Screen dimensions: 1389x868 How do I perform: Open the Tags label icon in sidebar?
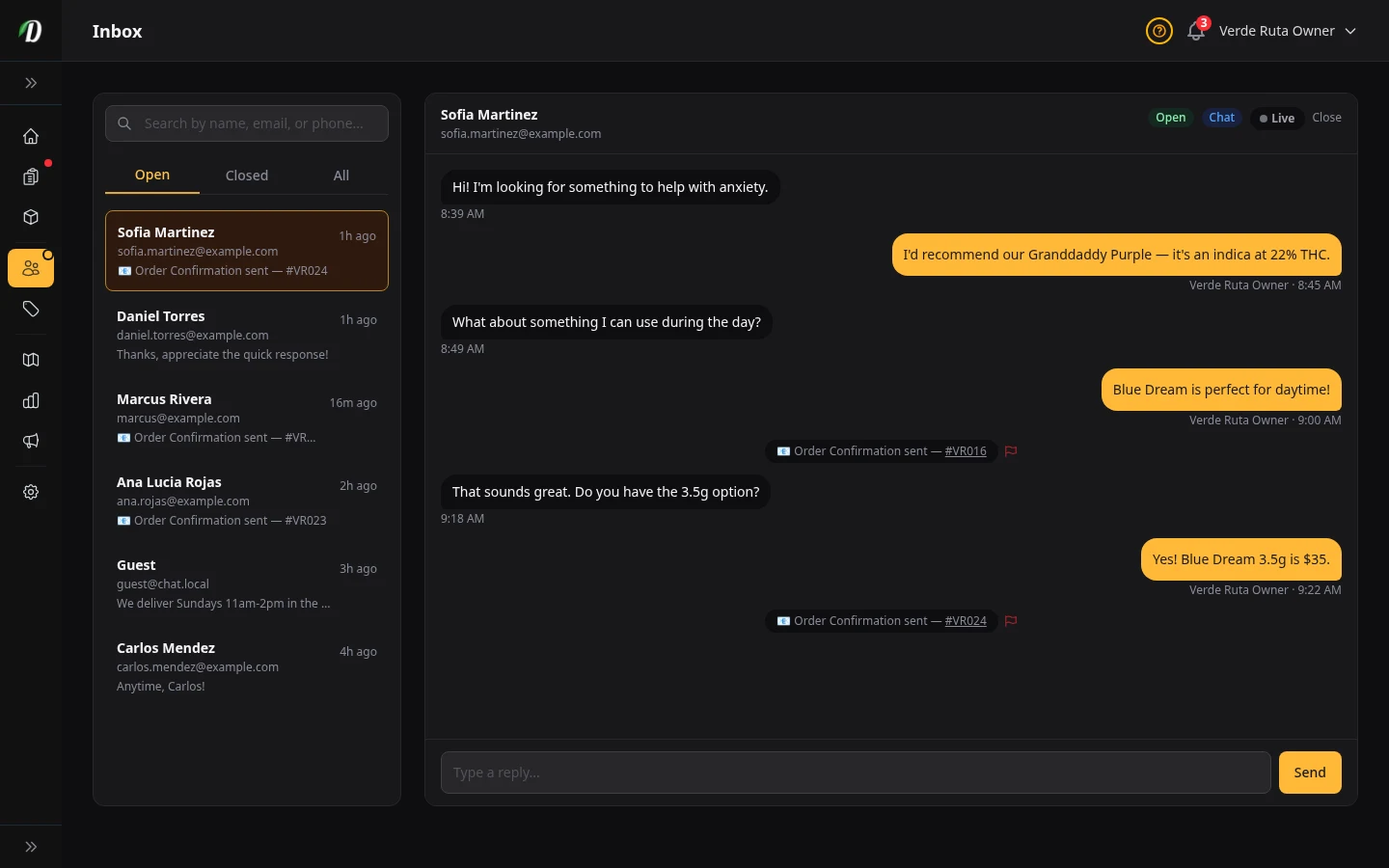click(x=31, y=309)
